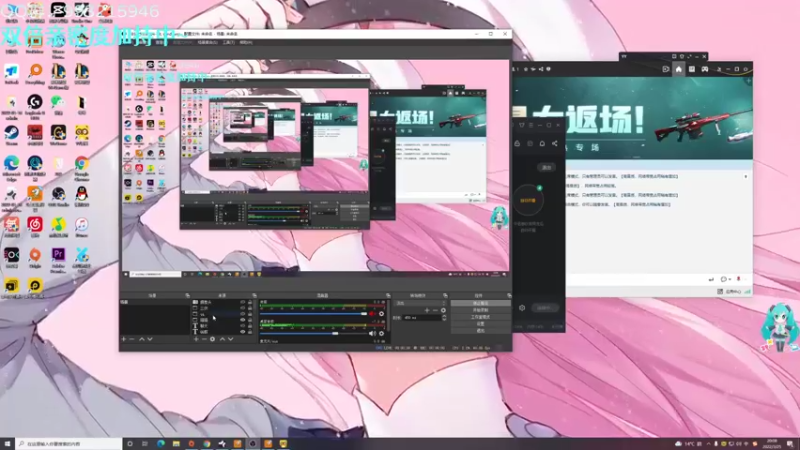Move selected source down in list
Image resolution: width=800 pixels, height=450 pixels.
click(231, 339)
